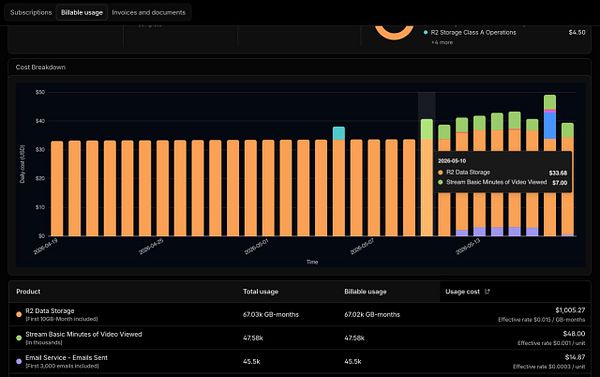This screenshot has width=600, height=377.
Task: Click the $7.00 value in the tooltip
Action: (560, 183)
